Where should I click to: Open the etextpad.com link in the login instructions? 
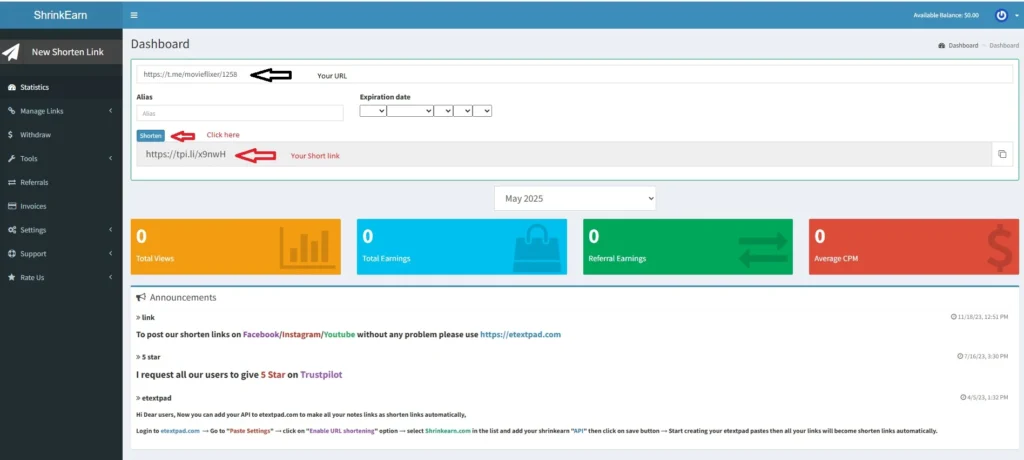[x=180, y=431]
